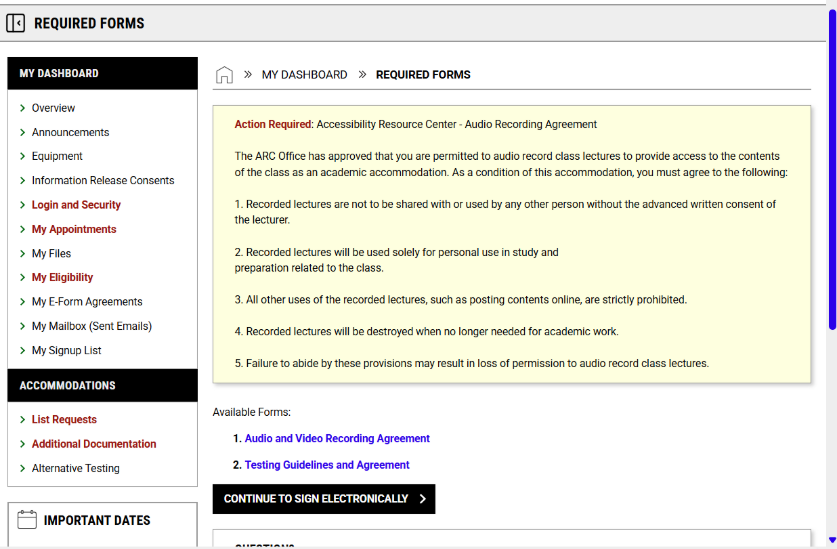Open My E-Form Agreements
The image size is (837, 549).
(x=87, y=302)
